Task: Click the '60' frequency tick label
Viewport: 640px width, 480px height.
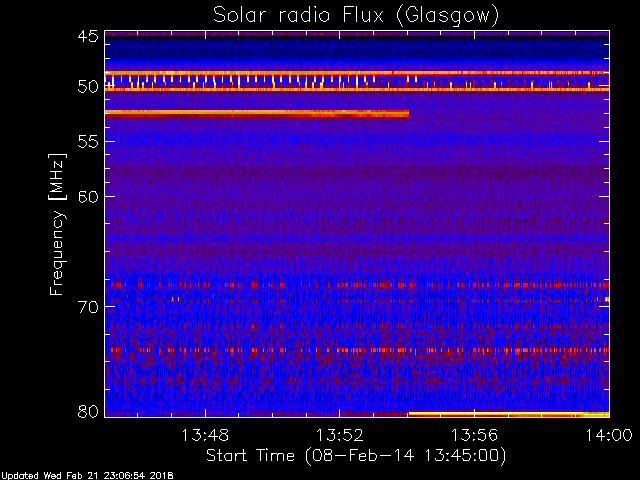Action: coord(88,197)
